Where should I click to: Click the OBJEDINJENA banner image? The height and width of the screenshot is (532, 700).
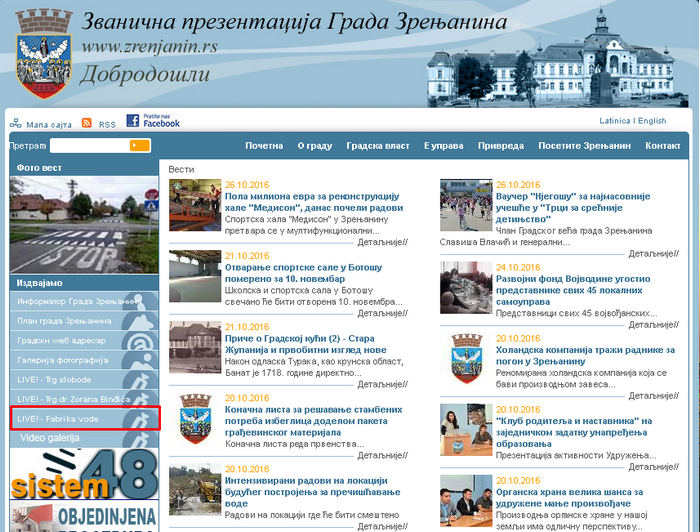pyautogui.click(x=84, y=516)
